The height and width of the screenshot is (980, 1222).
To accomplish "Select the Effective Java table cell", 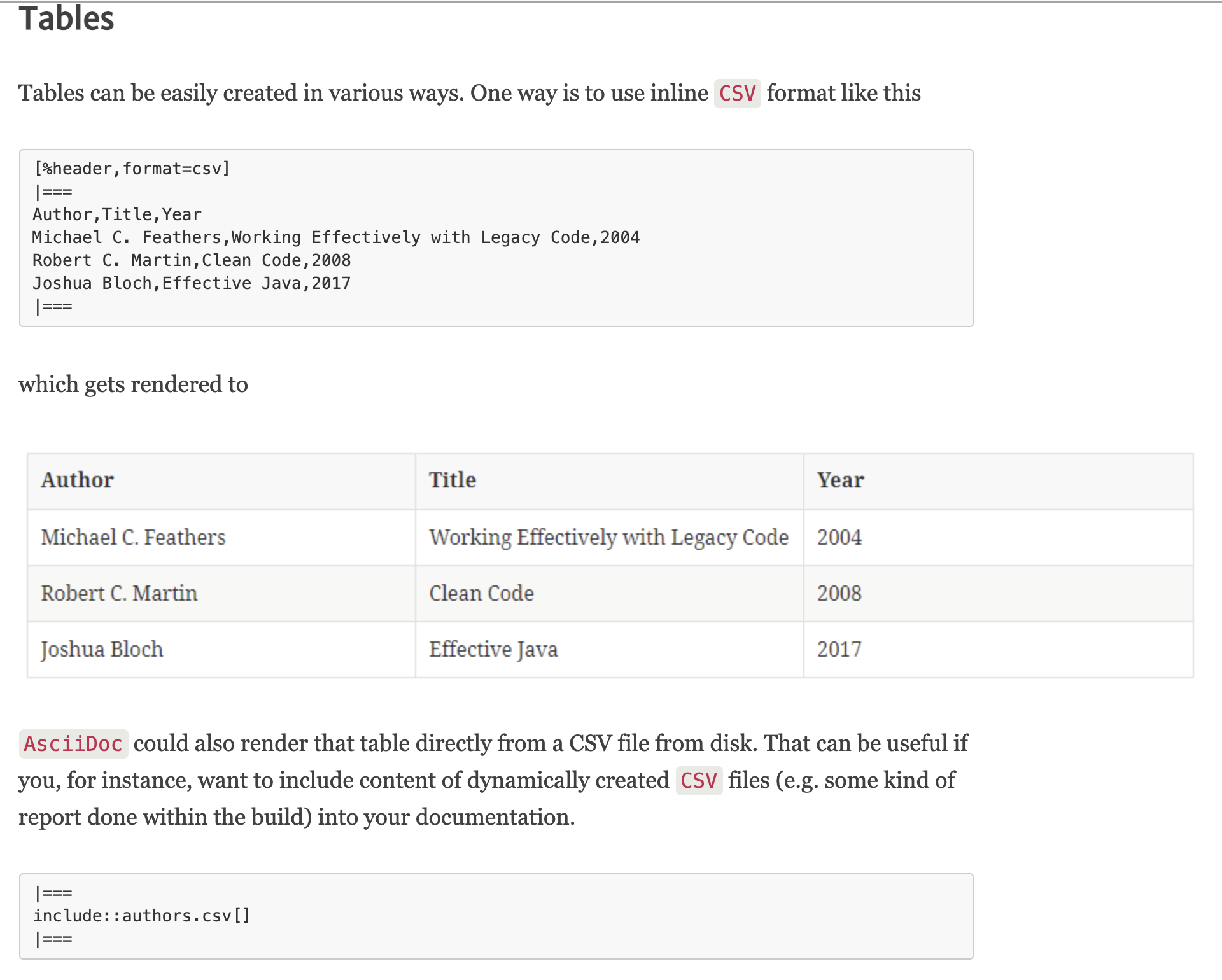I will 493,650.
